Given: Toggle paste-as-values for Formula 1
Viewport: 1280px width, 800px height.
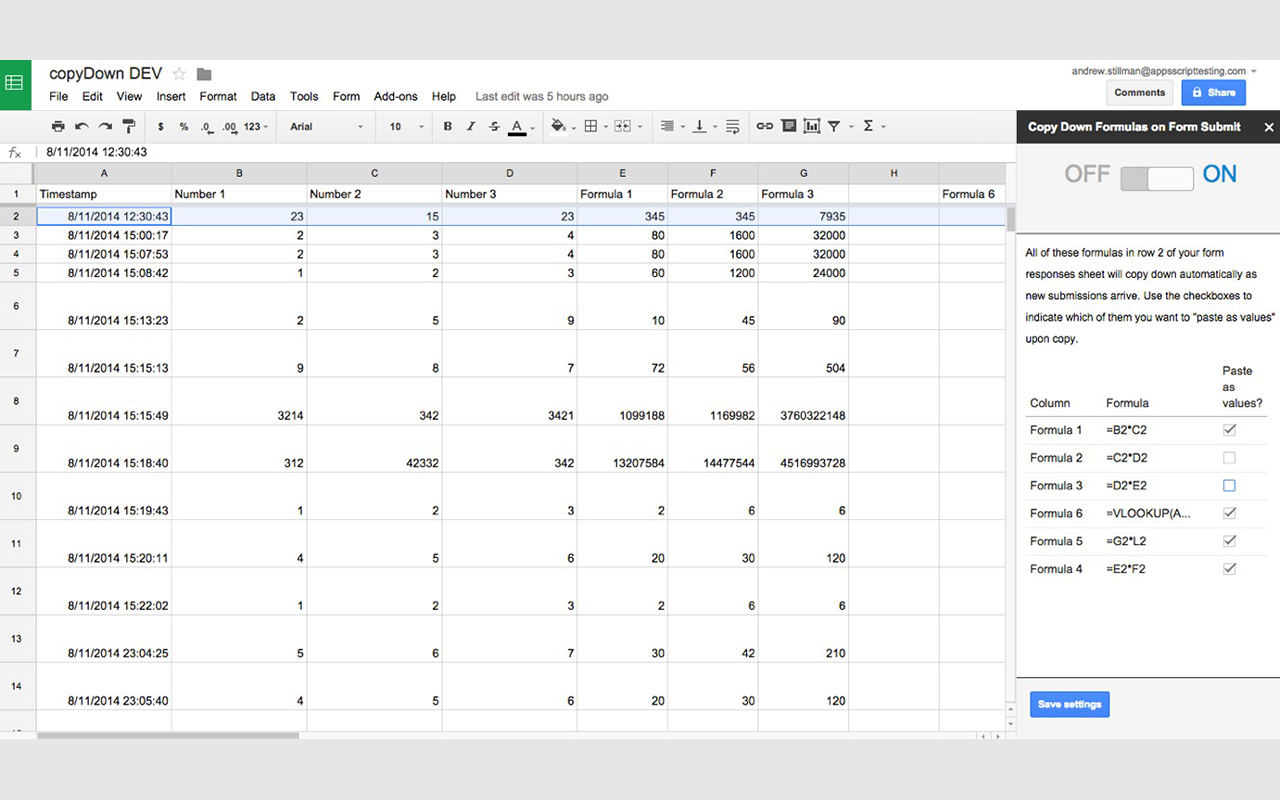Looking at the screenshot, I should click(x=1230, y=430).
